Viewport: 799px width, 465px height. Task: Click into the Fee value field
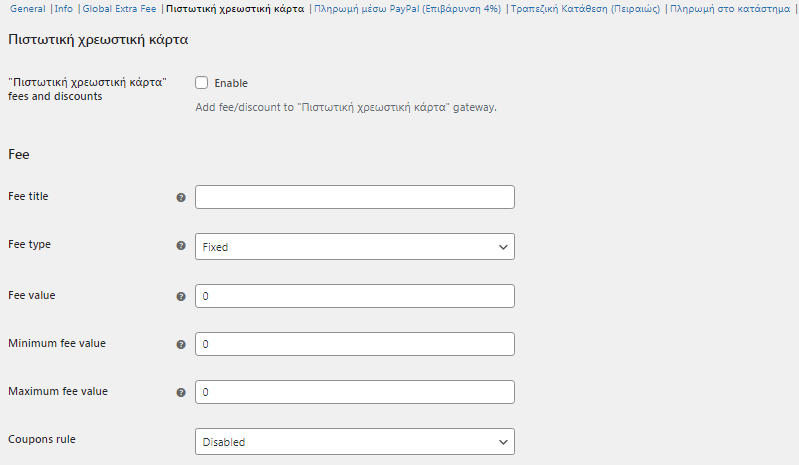point(355,296)
